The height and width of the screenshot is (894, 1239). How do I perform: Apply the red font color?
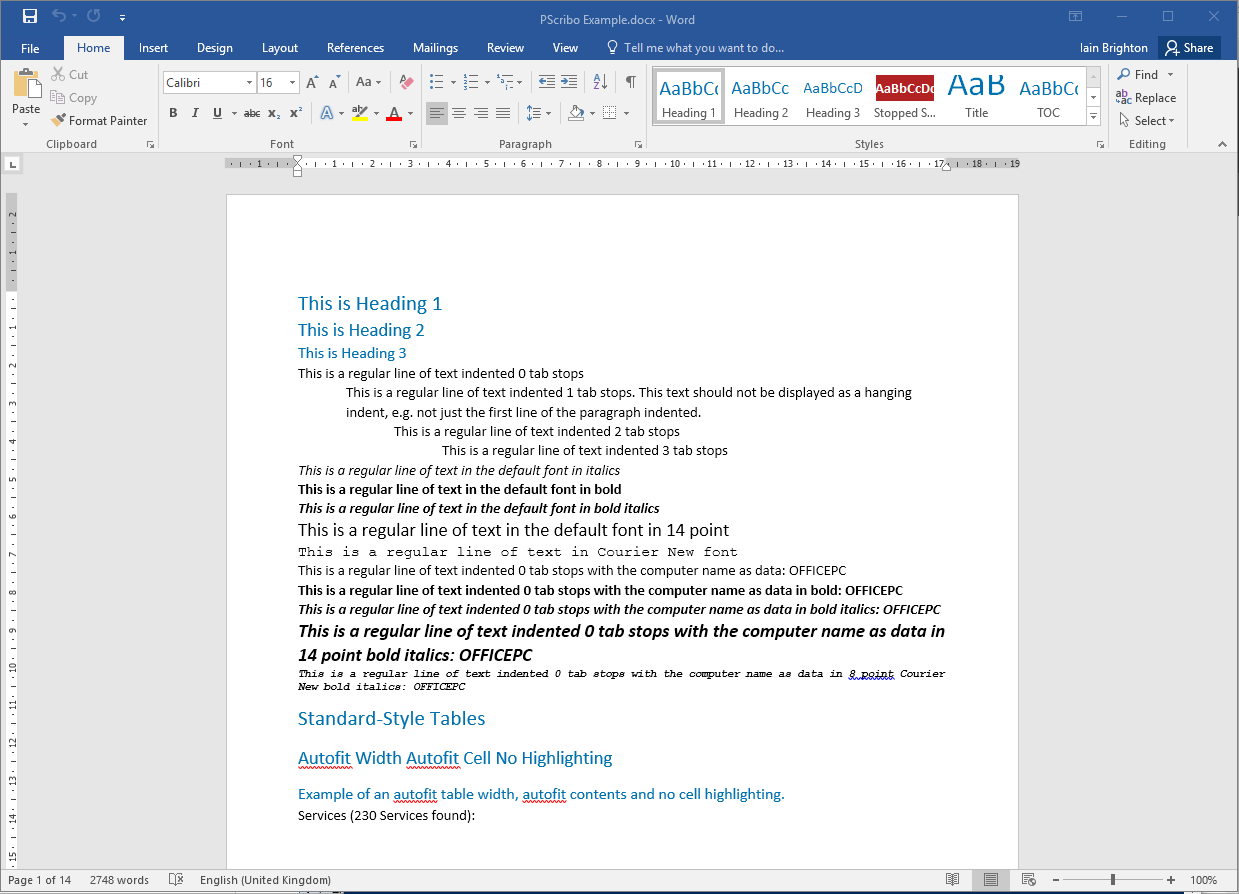click(394, 113)
